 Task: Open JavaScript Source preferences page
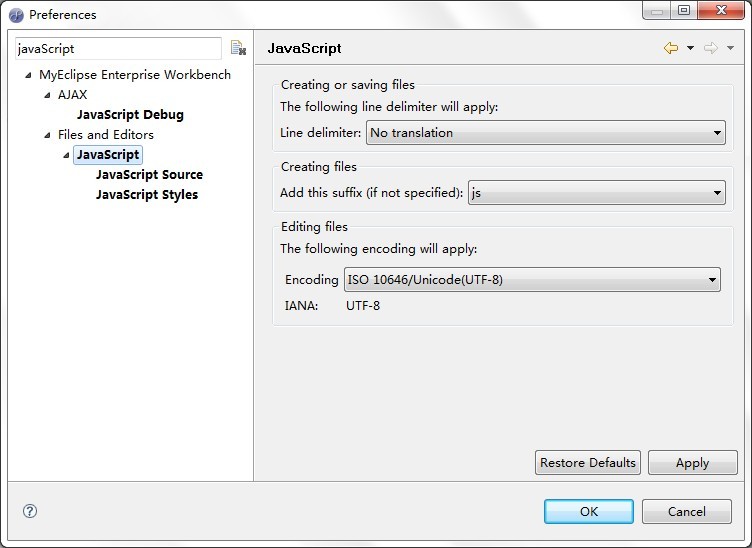(149, 175)
